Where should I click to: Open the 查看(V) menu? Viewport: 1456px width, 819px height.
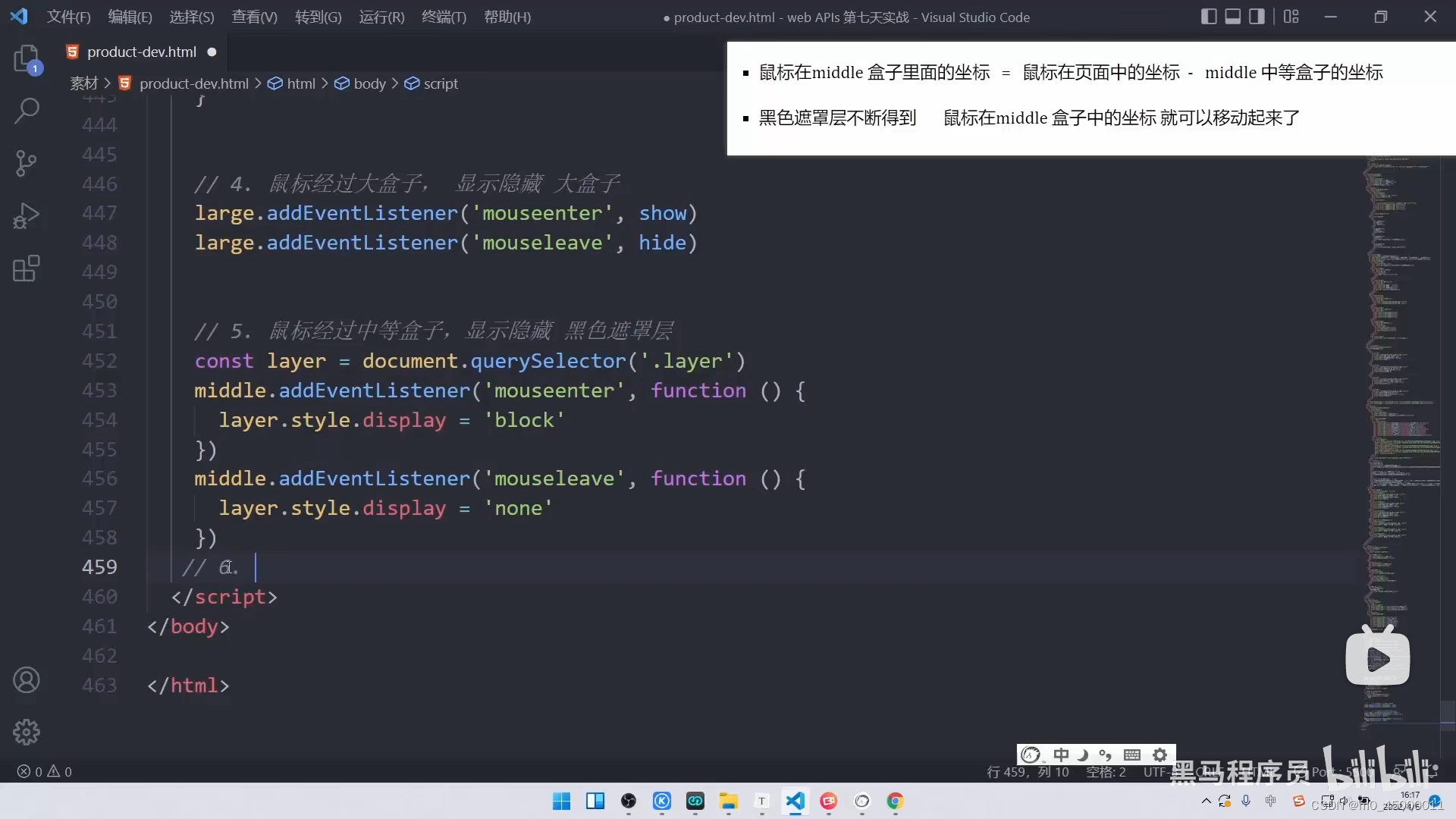point(255,17)
